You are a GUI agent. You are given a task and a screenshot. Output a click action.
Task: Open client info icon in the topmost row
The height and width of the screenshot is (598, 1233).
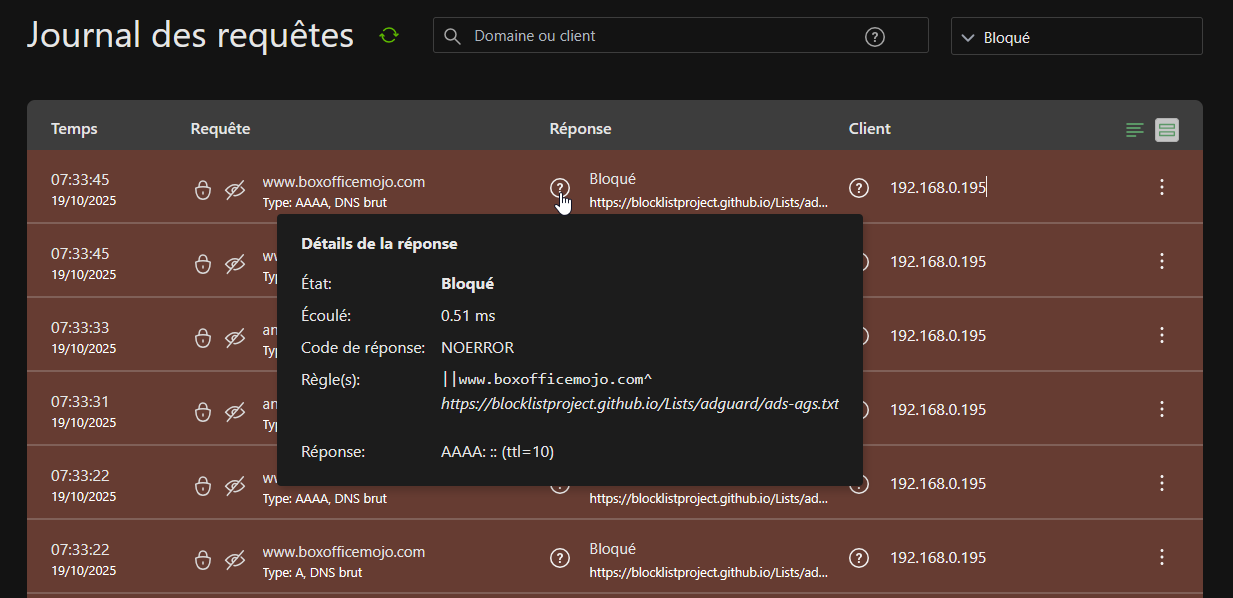[x=858, y=188]
